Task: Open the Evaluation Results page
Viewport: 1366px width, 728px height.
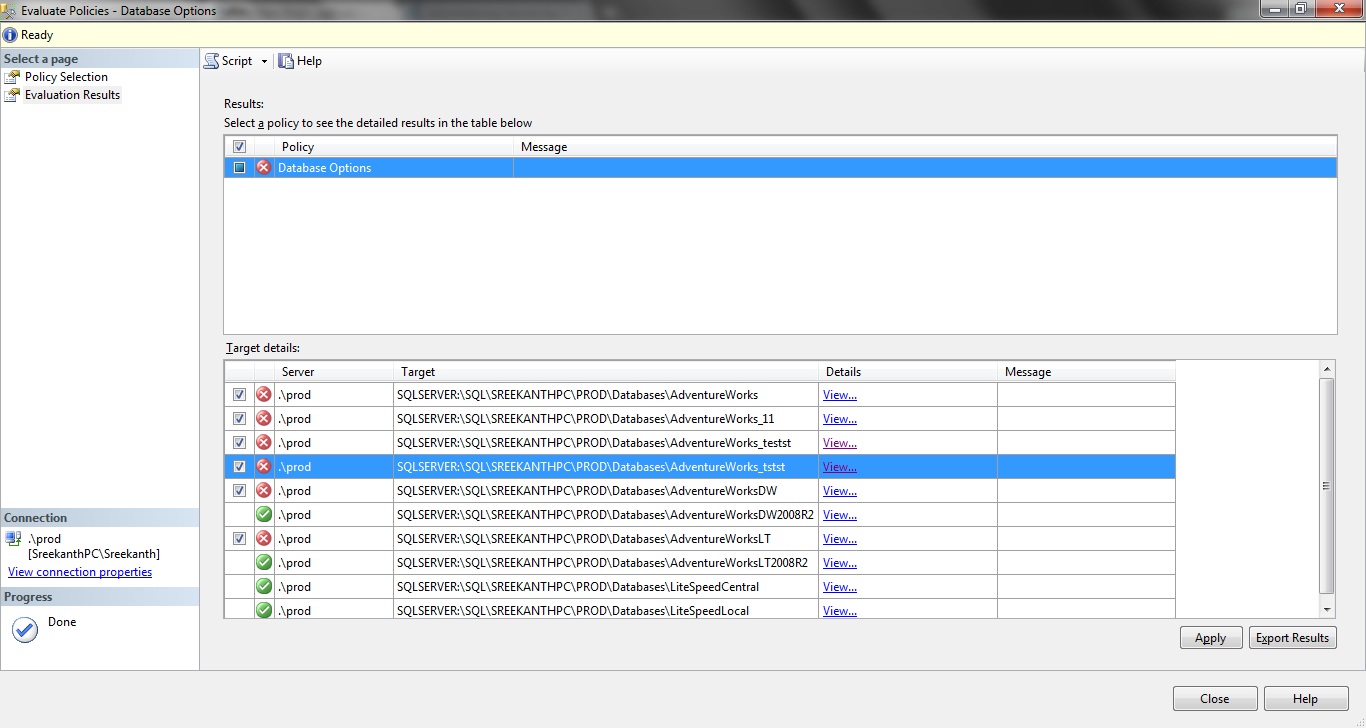Action: point(72,95)
